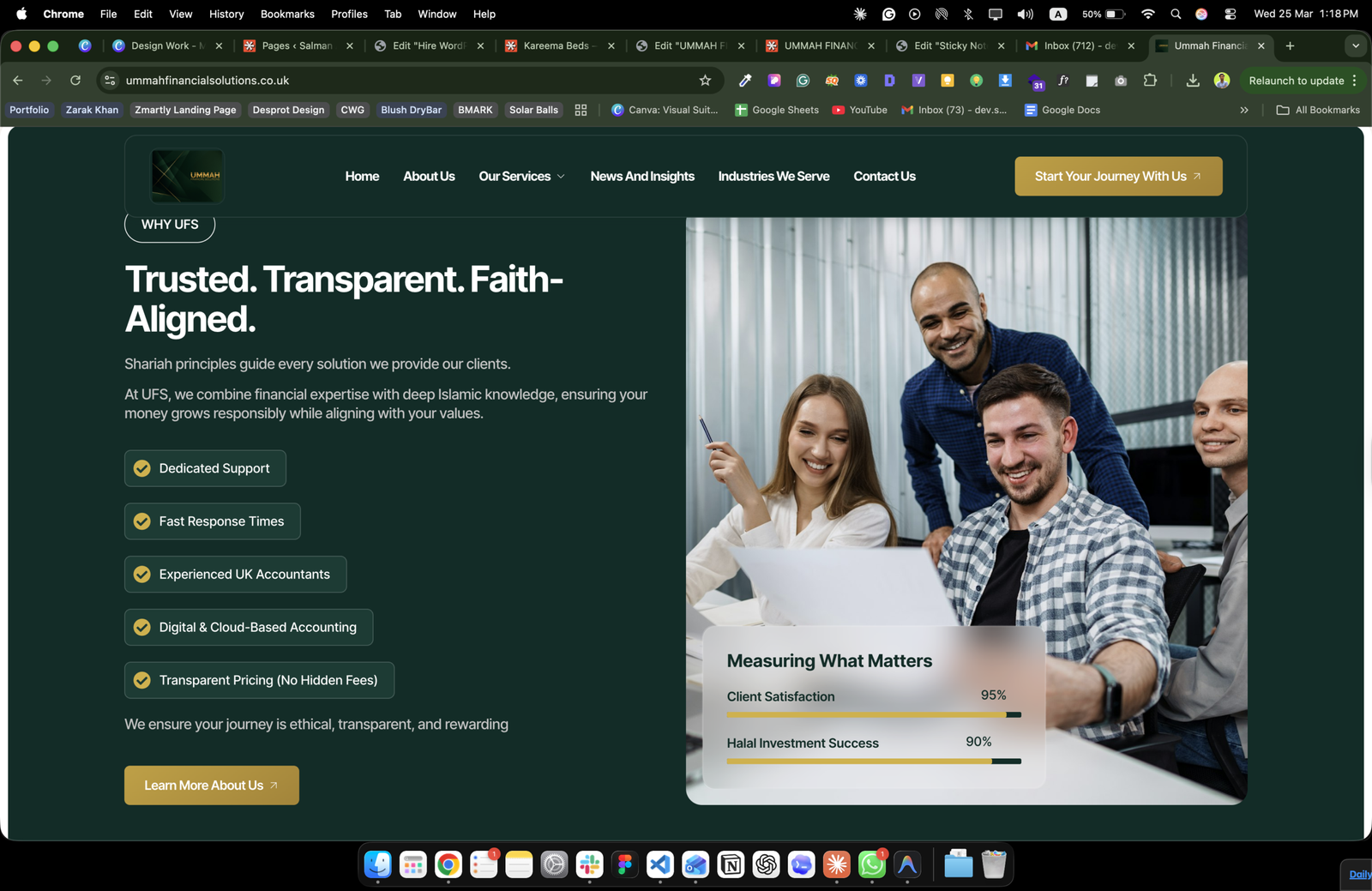Click the bookmark star icon in address bar

click(x=705, y=81)
